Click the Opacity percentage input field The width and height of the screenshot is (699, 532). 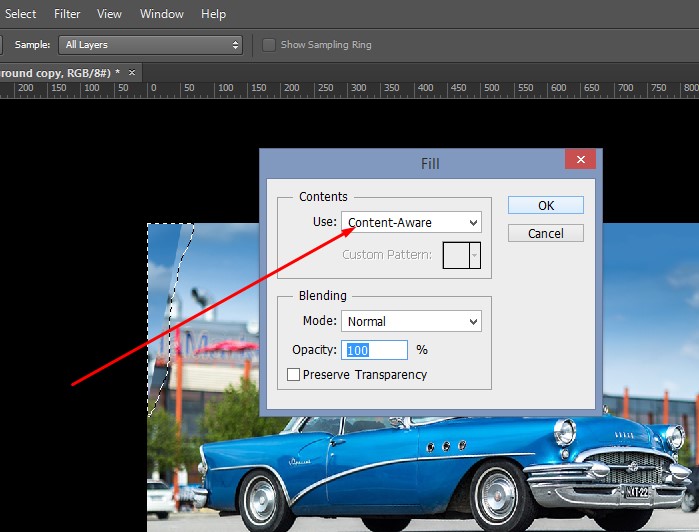(376, 350)
